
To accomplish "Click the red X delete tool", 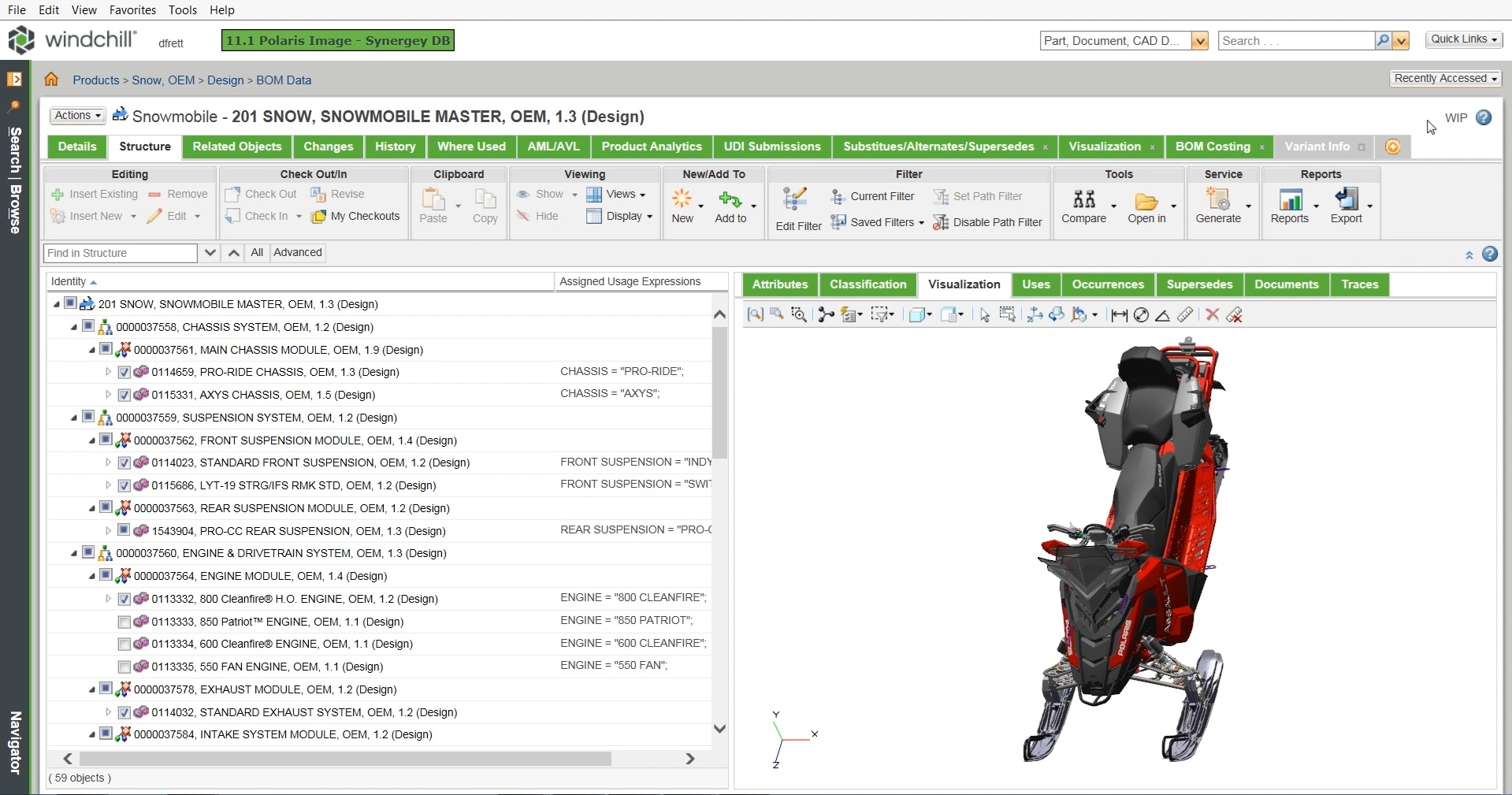I will click(x=1213, y=315).
